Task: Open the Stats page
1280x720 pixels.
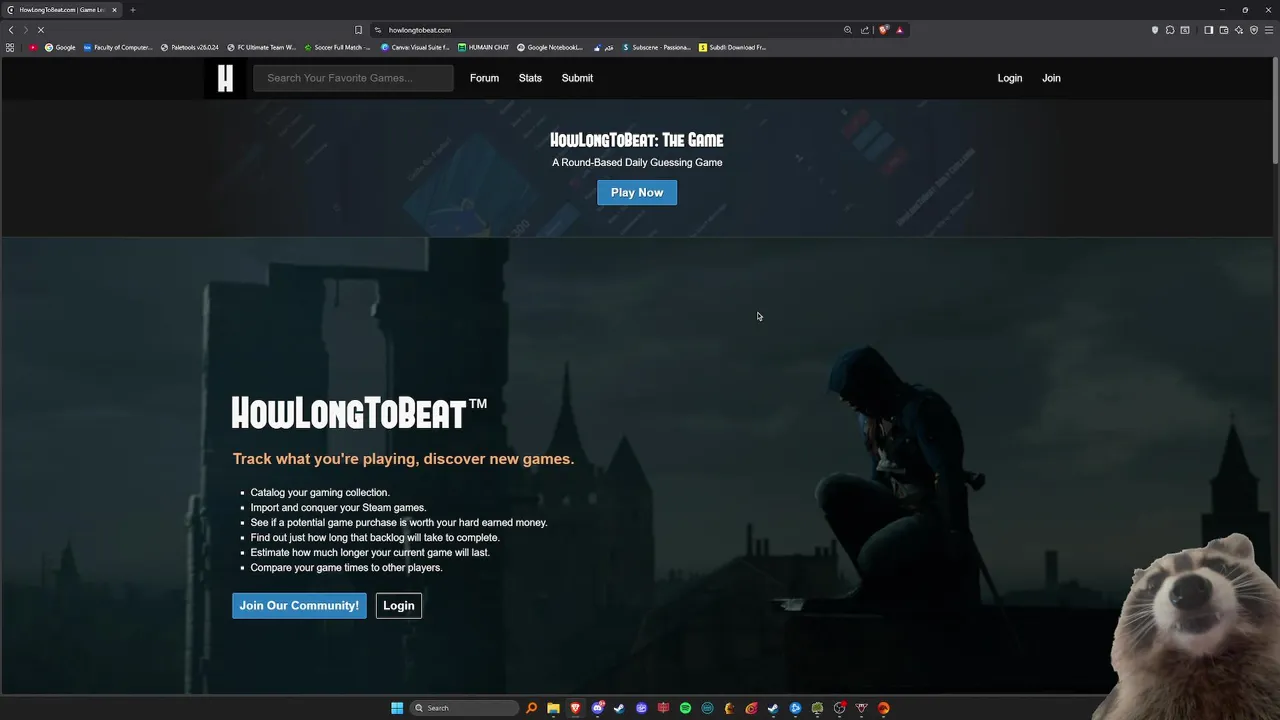Action: pos(530,78)
